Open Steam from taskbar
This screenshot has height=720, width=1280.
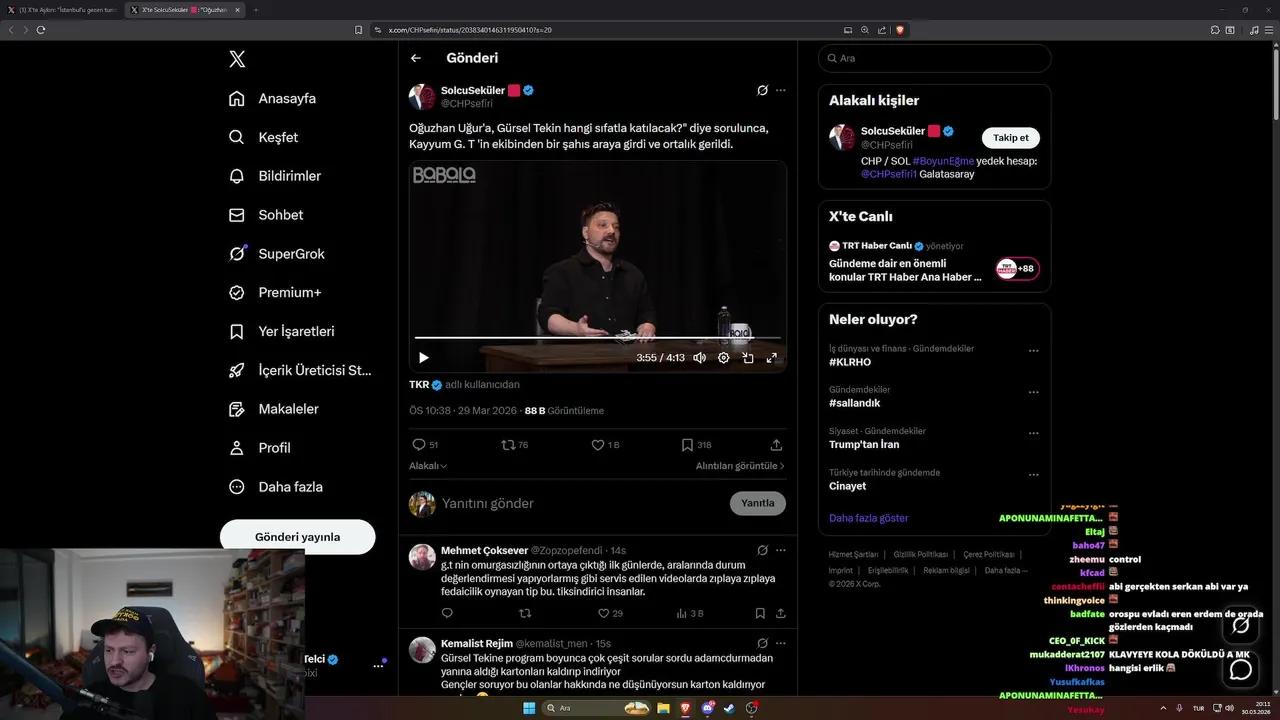(729, 708)
